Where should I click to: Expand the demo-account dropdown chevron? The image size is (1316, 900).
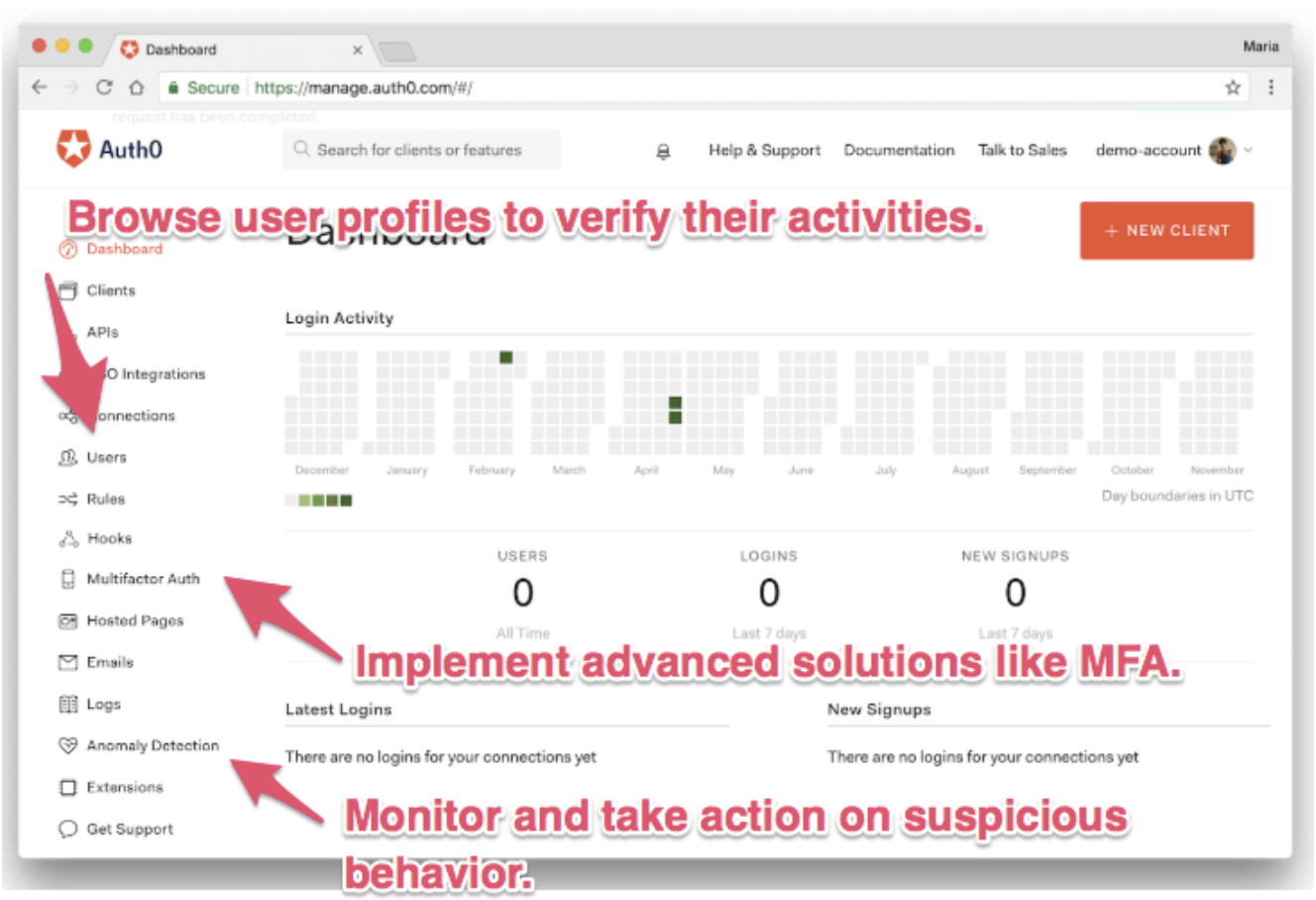tap(1248, 151)
